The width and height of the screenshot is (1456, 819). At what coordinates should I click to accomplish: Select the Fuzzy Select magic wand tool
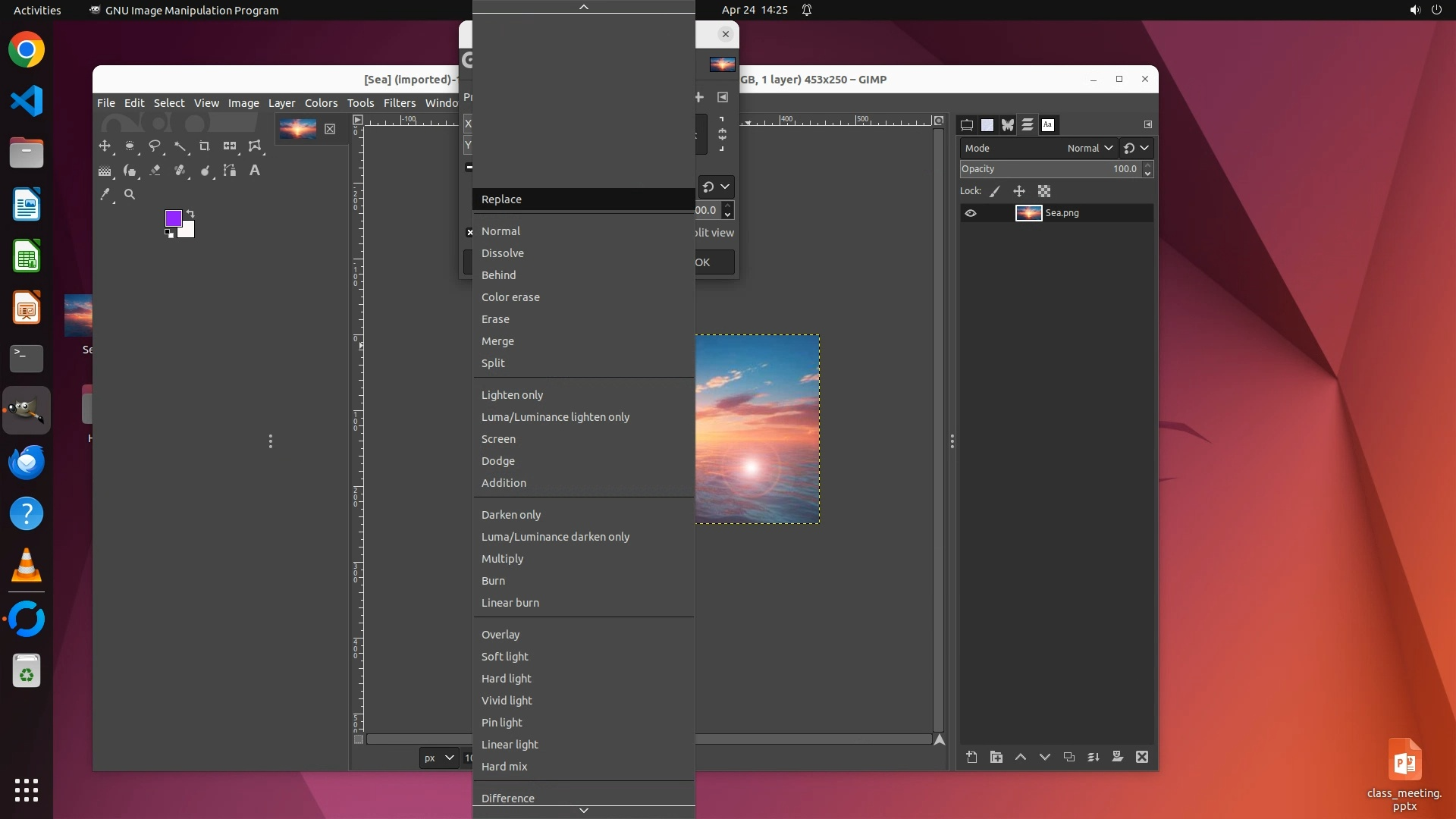180,146
